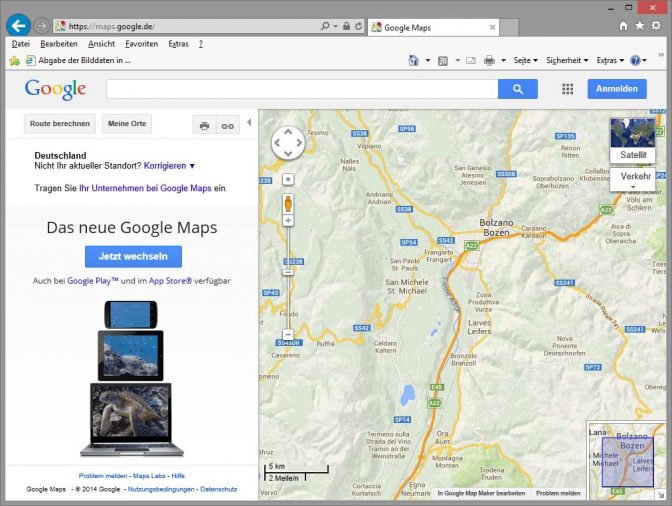Click the Anmelden sign-in button
This screenshot has width=672, height=506.
click(617, 89)
